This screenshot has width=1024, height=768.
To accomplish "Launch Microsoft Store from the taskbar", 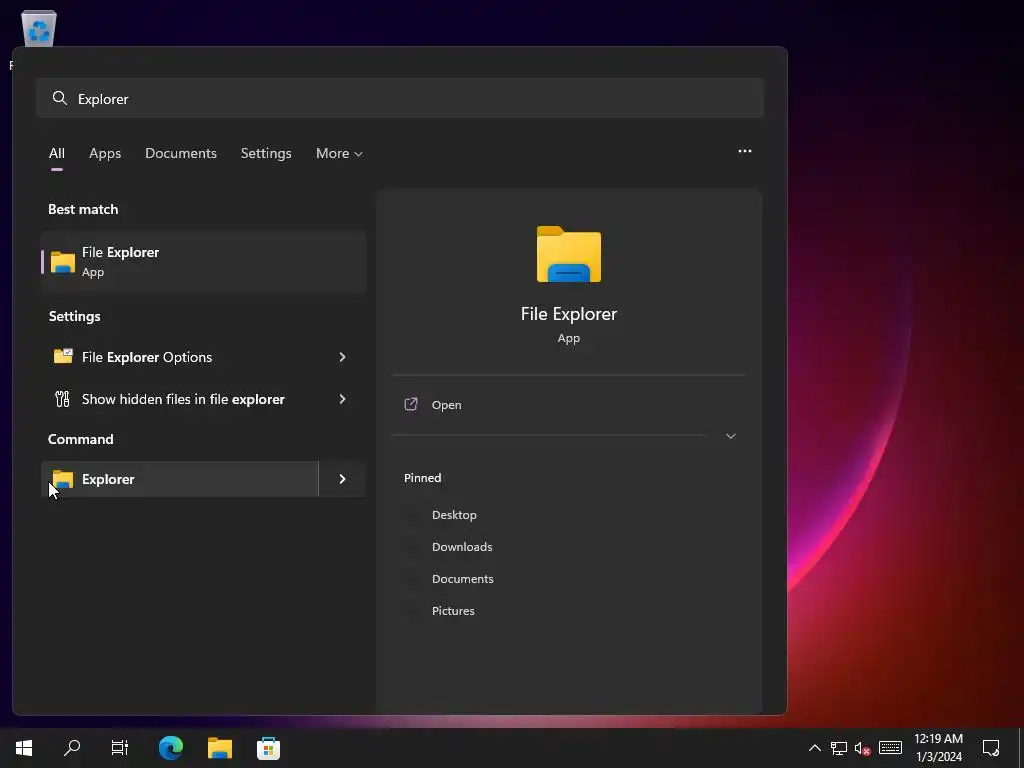I will click(268, 748).
